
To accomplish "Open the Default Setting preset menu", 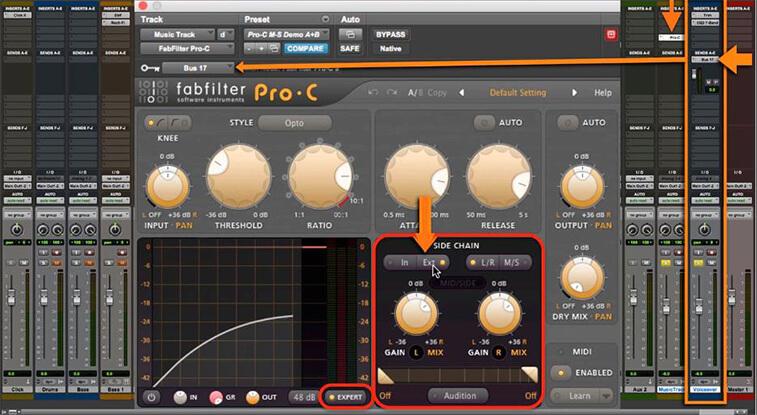I will pyautogui.click(x=517, y=93).
